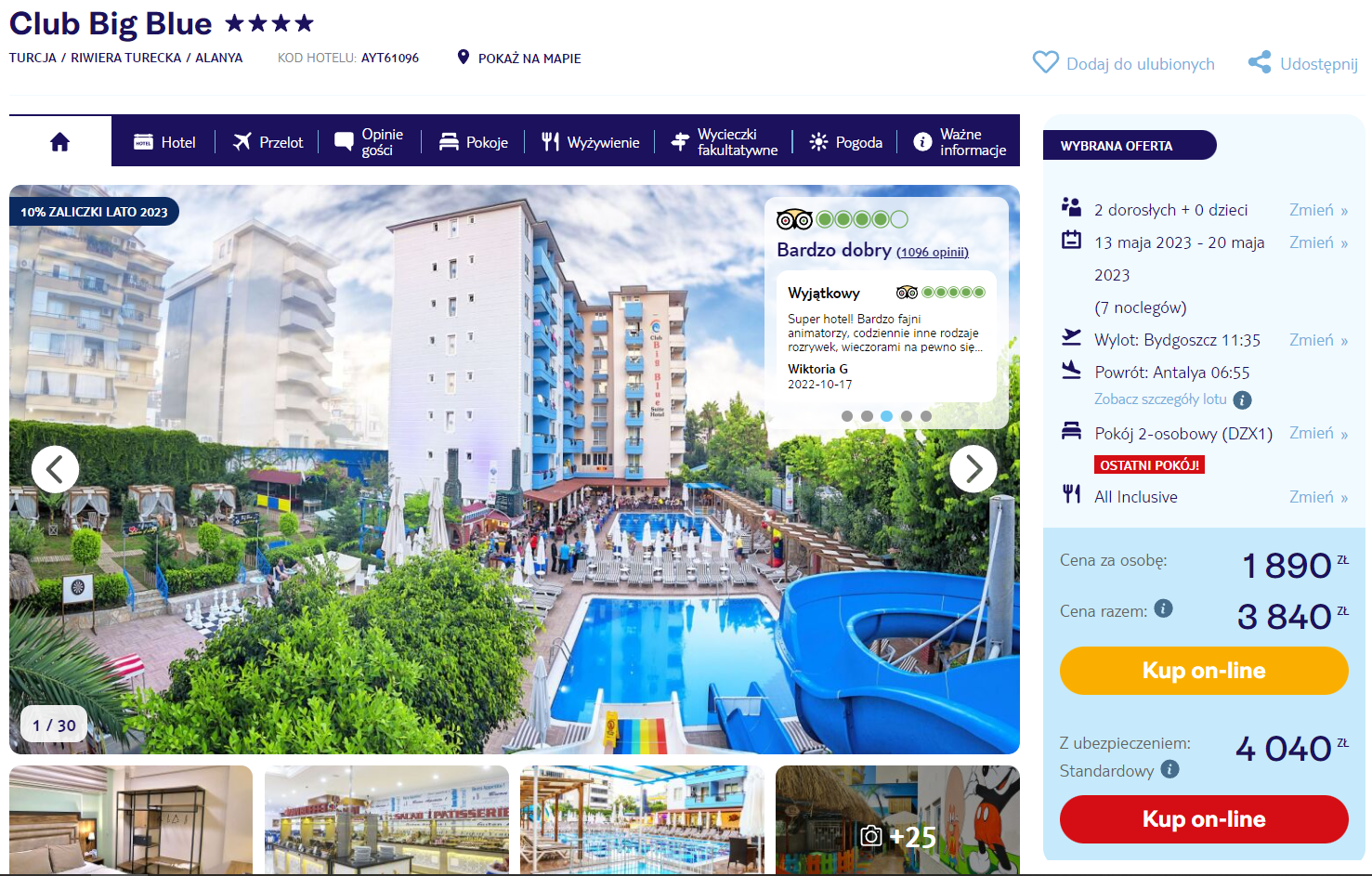Change travel dates via Zmień

(1318, 242)
